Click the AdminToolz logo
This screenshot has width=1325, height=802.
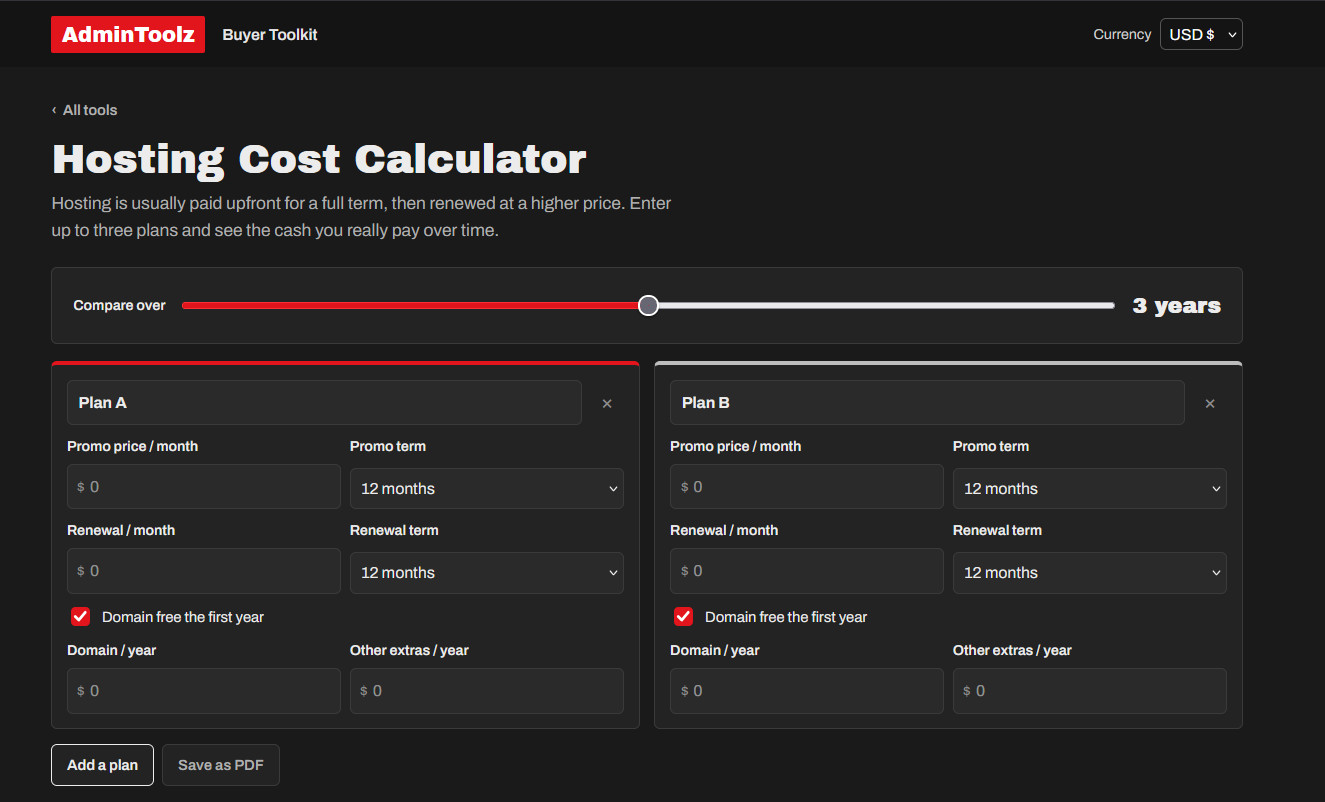tap(128, 35)
